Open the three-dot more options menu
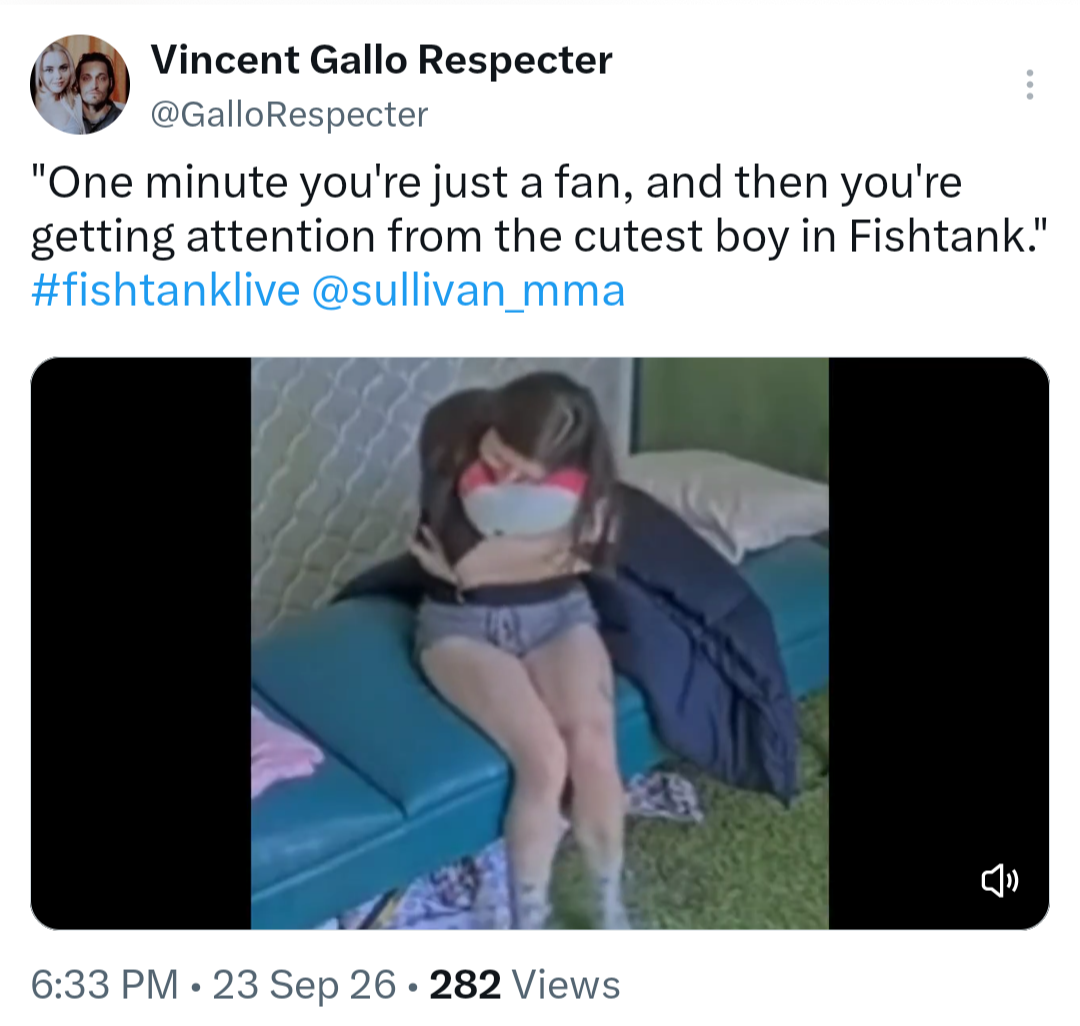This screenshot has height=1026, width=1080. point(1029,84)
